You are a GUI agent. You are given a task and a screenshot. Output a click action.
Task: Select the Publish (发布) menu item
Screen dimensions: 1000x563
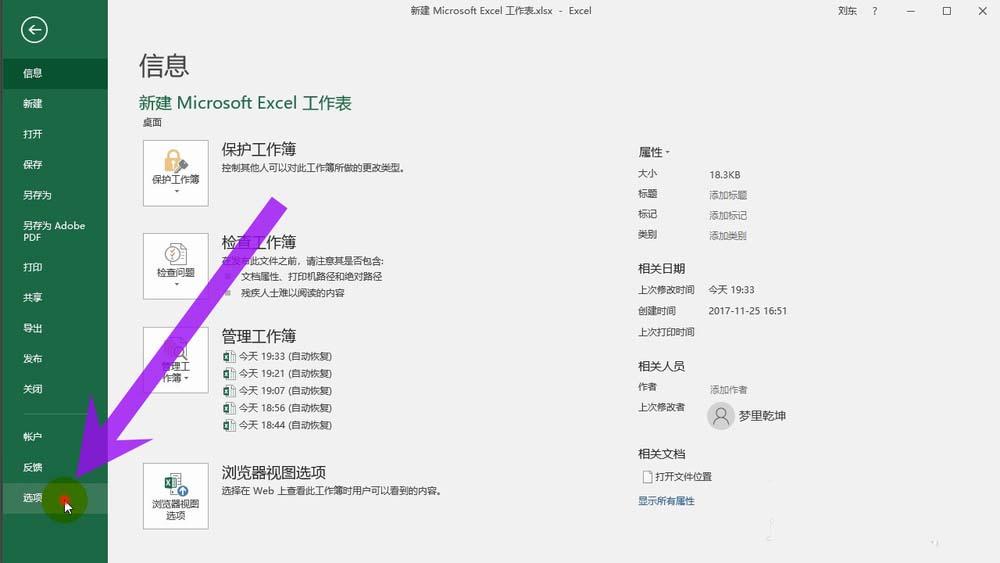54,358
